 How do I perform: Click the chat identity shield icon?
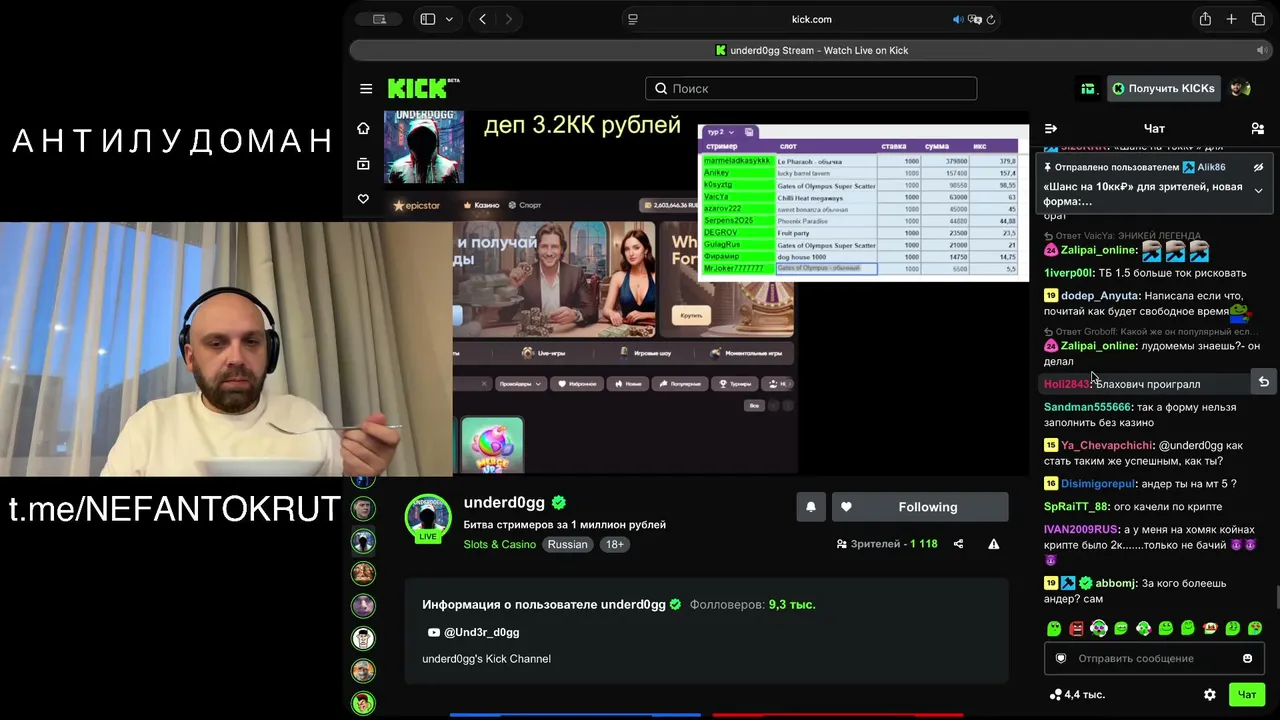1061,658
